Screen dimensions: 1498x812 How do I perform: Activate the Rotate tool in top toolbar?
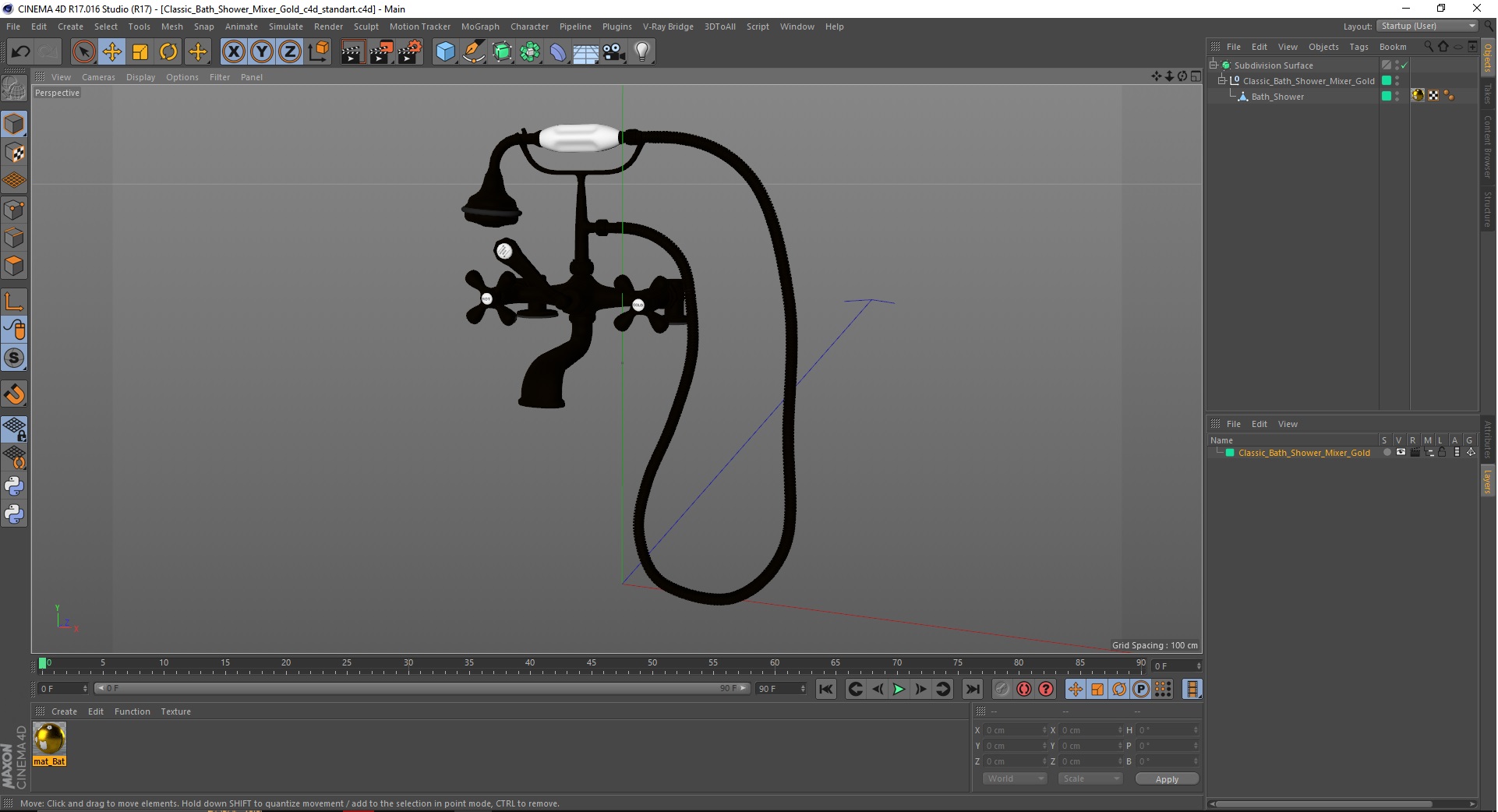(168, 52)
